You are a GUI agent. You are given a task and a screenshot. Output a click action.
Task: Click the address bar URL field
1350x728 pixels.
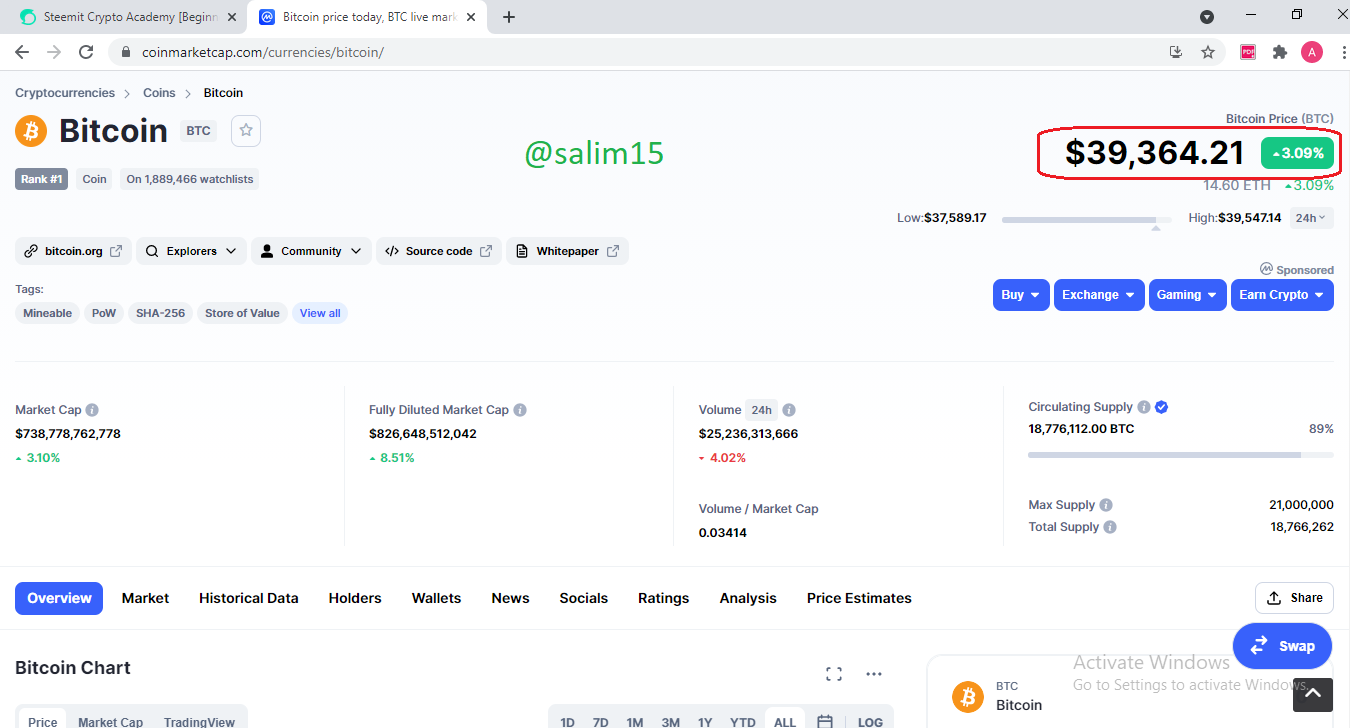pyautogui.click(x=640, y=52)
